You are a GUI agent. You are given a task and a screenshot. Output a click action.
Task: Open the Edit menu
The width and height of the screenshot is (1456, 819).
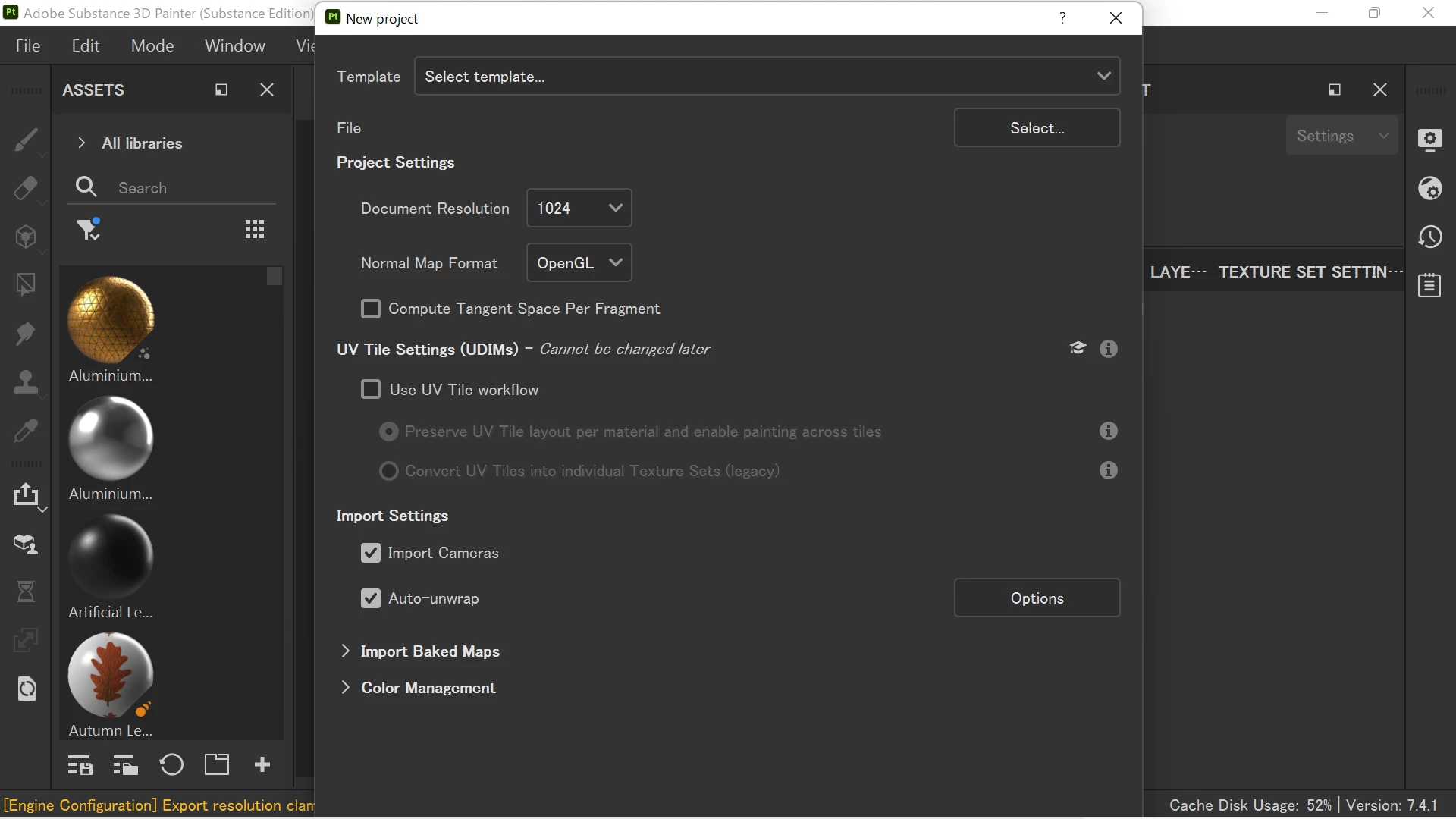[x=85, y=45]
